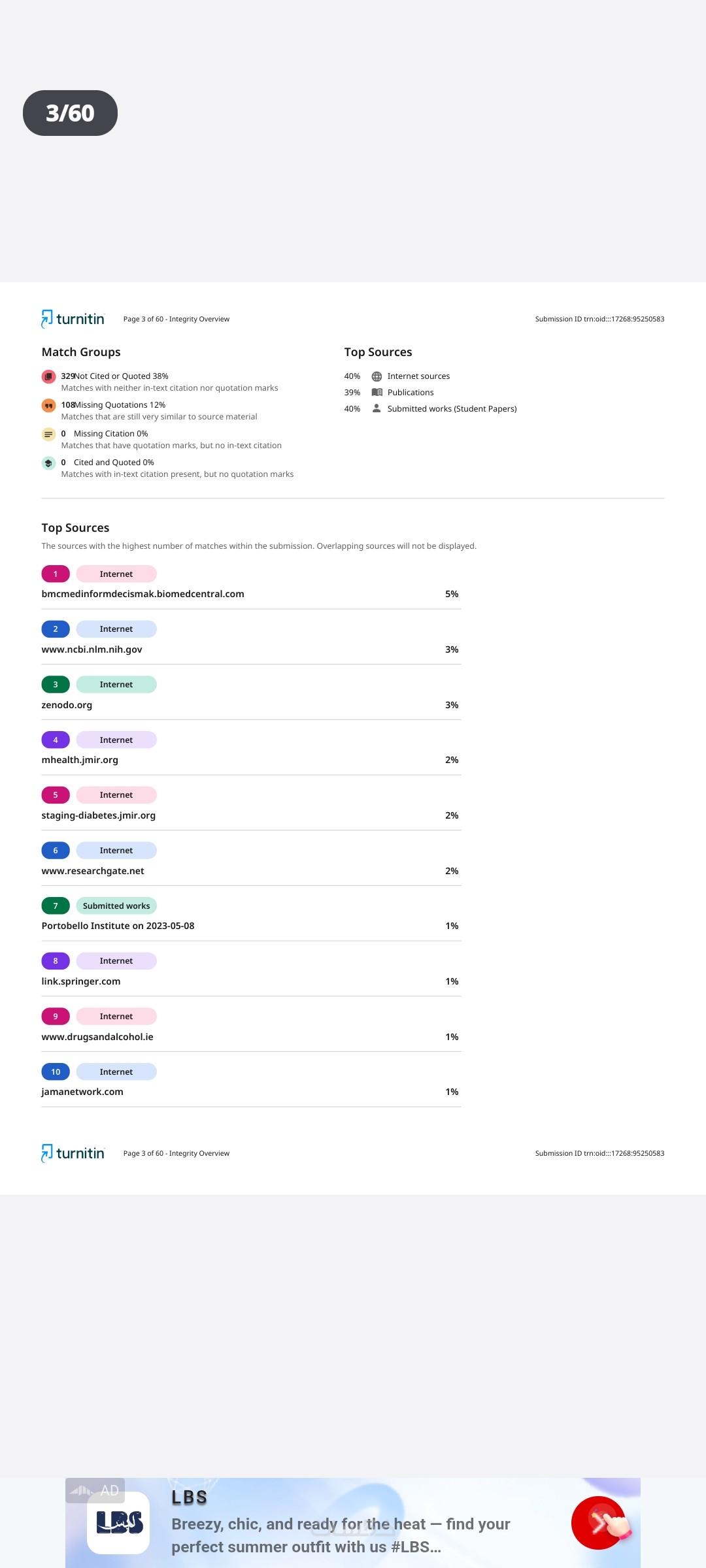706x1568 pixels.
Task: Open bmcmedinformdecismak.biomedcentral.com source
Action: click(143, 594)
